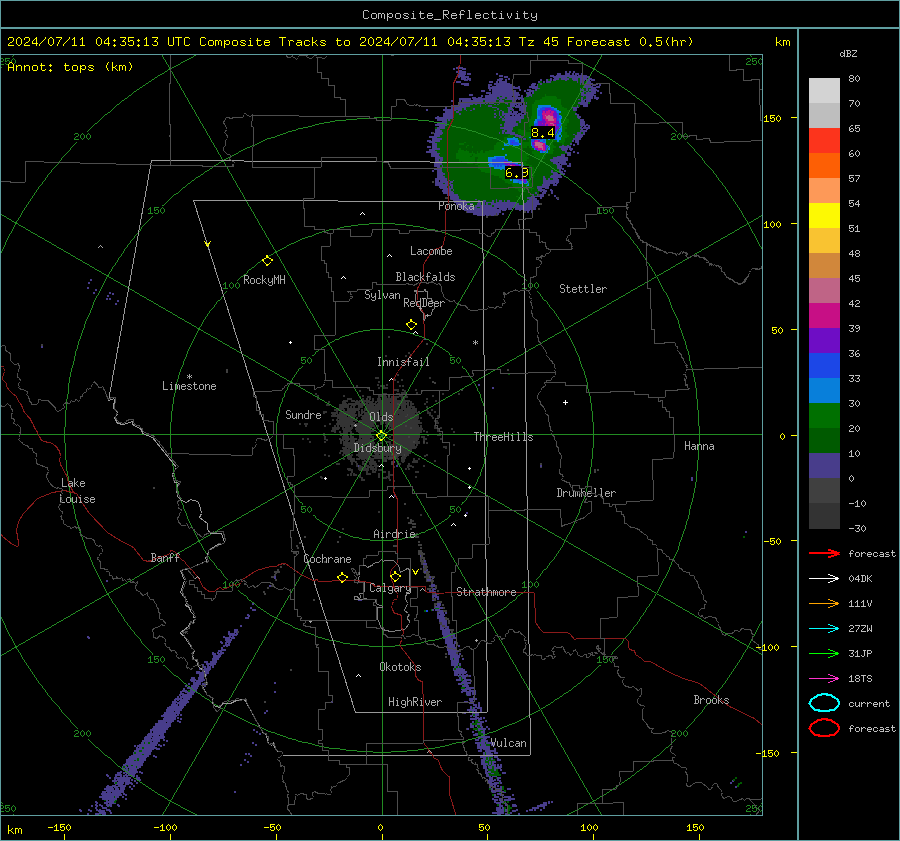This screenshot has width=900, height=841.
Task: Select the cyan 27ZW arrow legend icon
Action: (824, 629)
